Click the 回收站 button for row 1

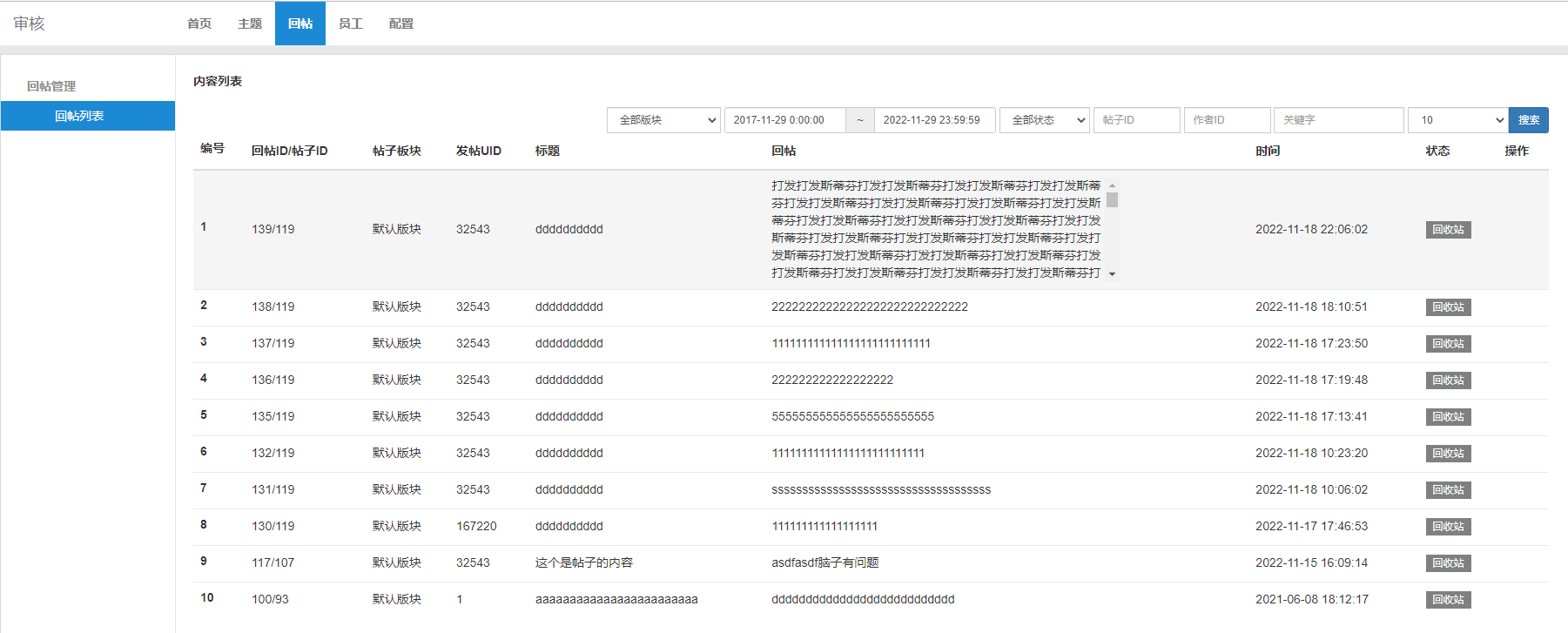pos(1448,230)
